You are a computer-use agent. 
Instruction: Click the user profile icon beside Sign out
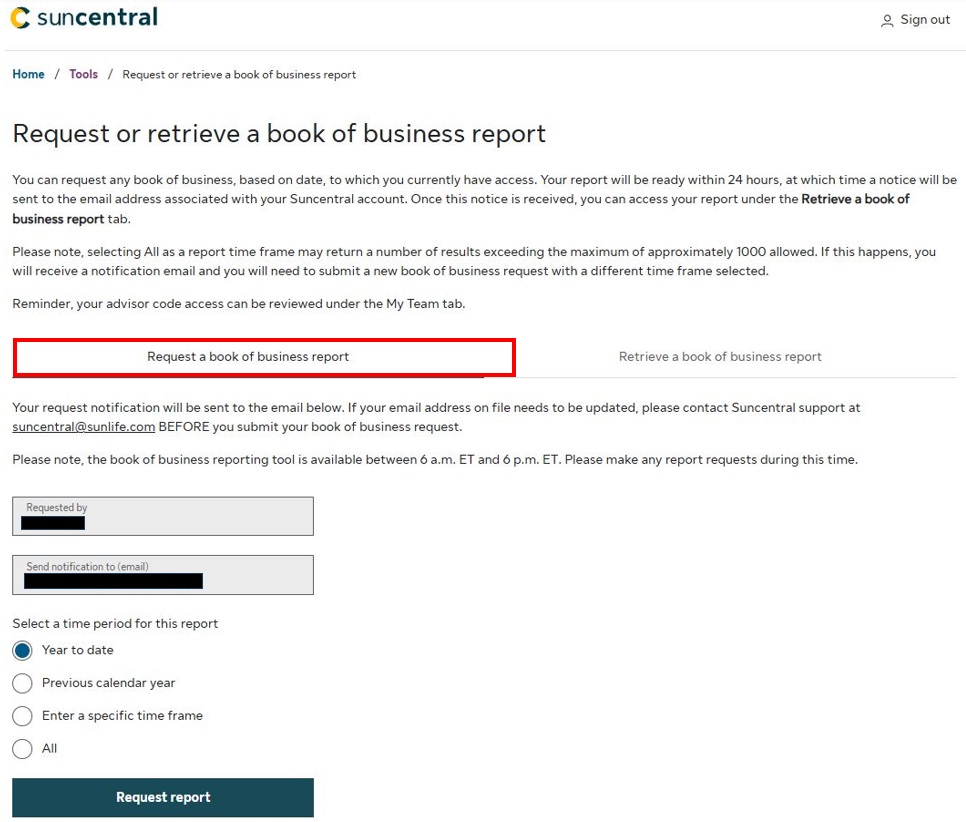(886, 21)
